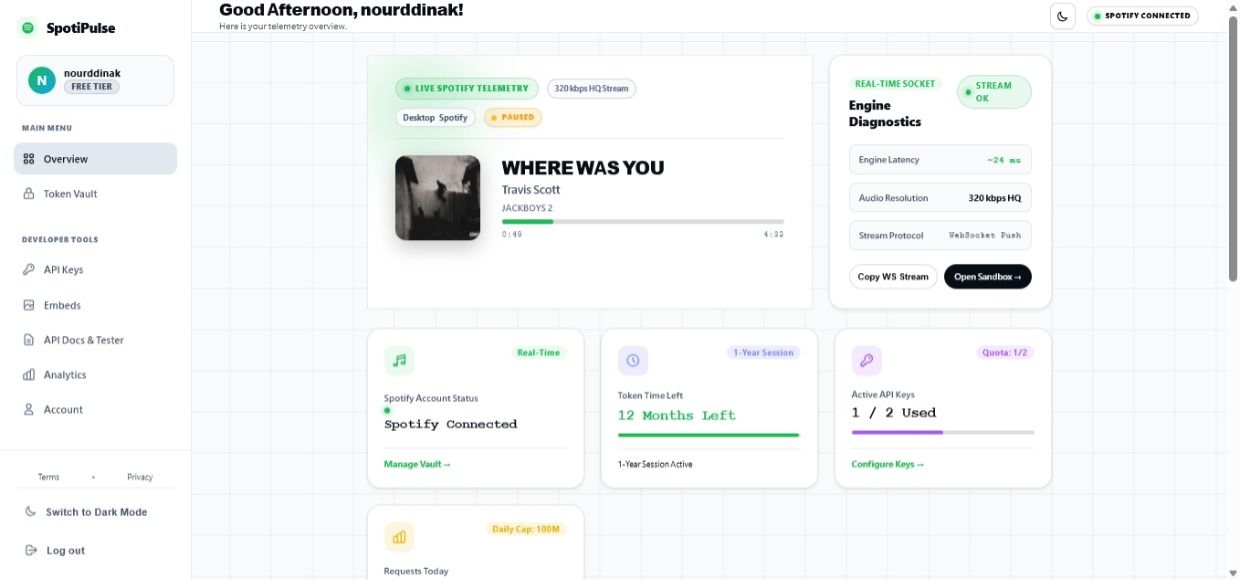This screenshot has width=1240, height=580.
Task: Click the Engine Latency row
Action: tap(940, 160)
